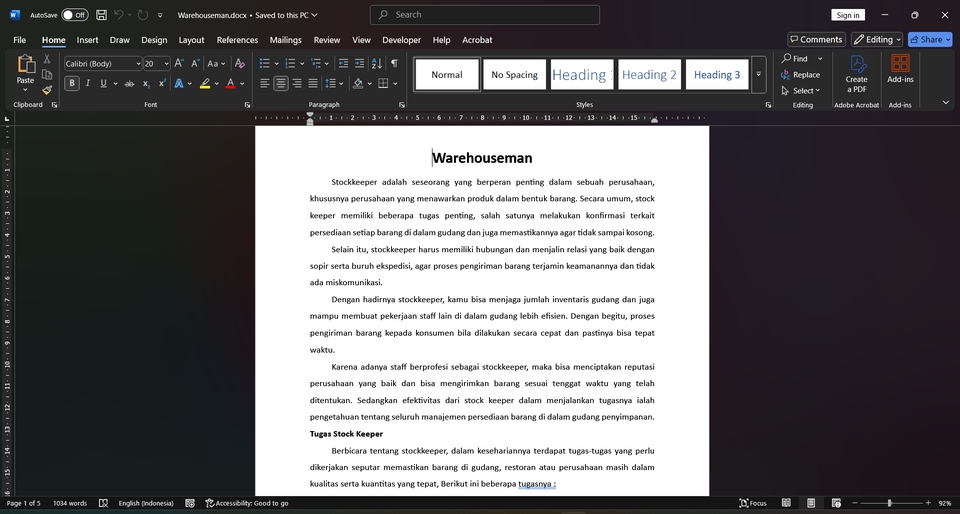Clear all formatting icon
The height and width of the screenshot is (514, 960).
coord(240,63)
